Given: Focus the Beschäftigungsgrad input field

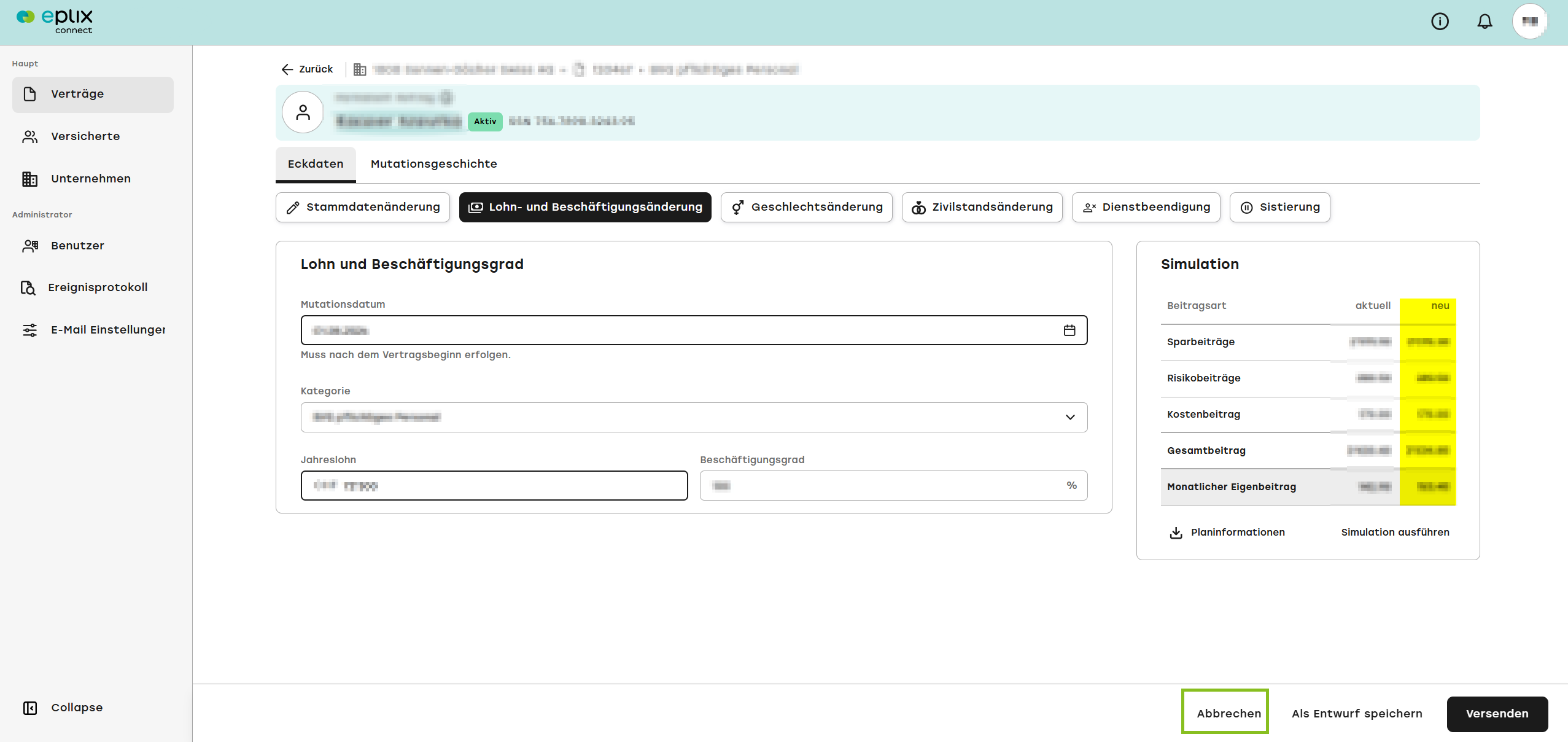Looking at the screenshot, I should pos(893,486).
